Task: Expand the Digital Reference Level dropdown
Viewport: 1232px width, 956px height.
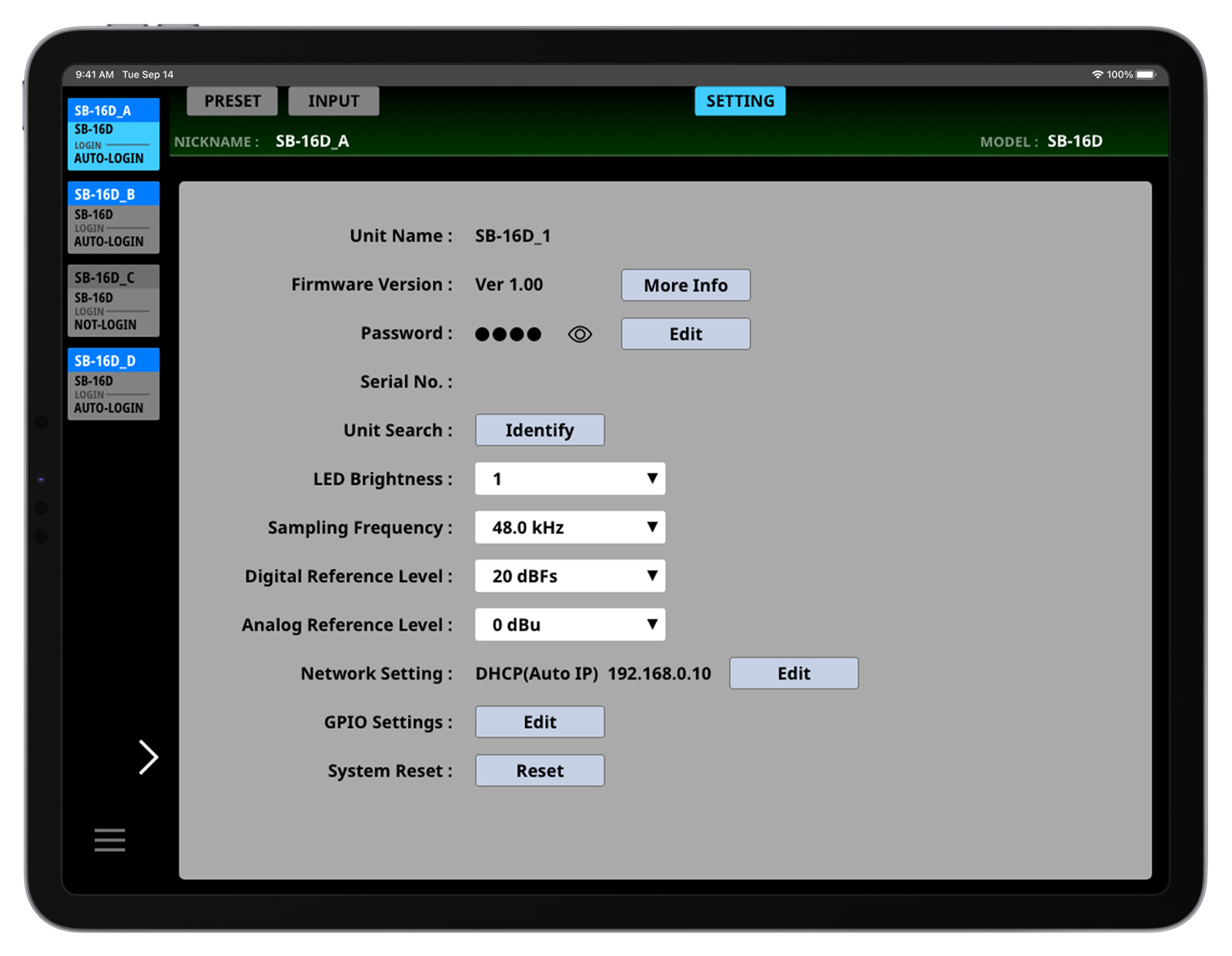Action: (x=570, y=576)
